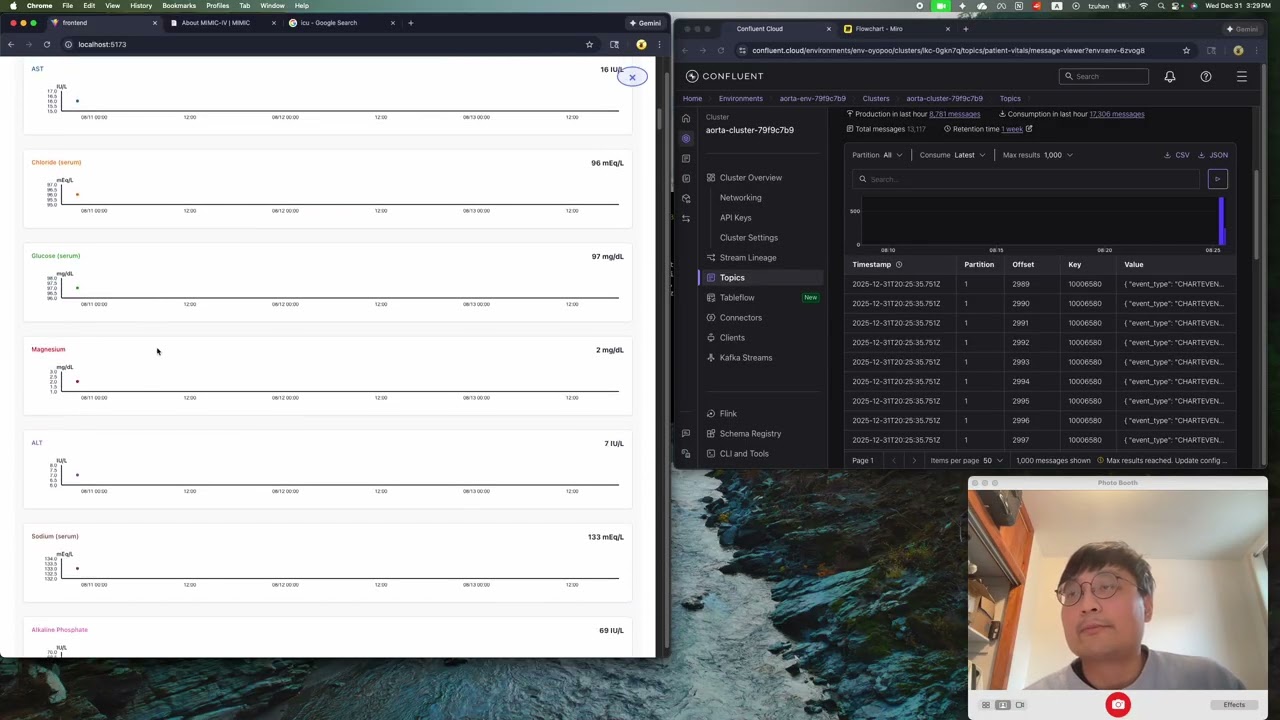The height and width of the screenshot is (720, 1280).
Task: Open Environments in the Confluent breadcrumb
Action: 741,99
